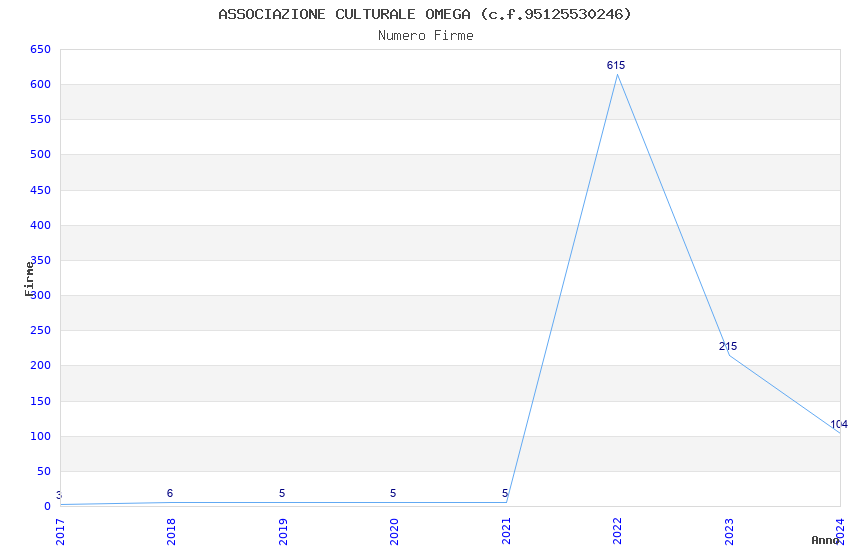Screen dimensions: 850x550
Task: Click the x-axis year 2024
Action: (840, 532)
